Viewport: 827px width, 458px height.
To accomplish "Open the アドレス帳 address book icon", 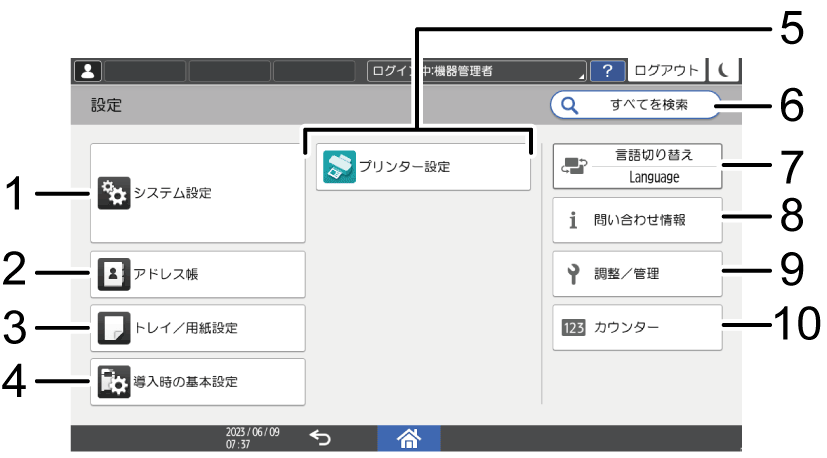I will pyautogui.click(x=113, y=274).
